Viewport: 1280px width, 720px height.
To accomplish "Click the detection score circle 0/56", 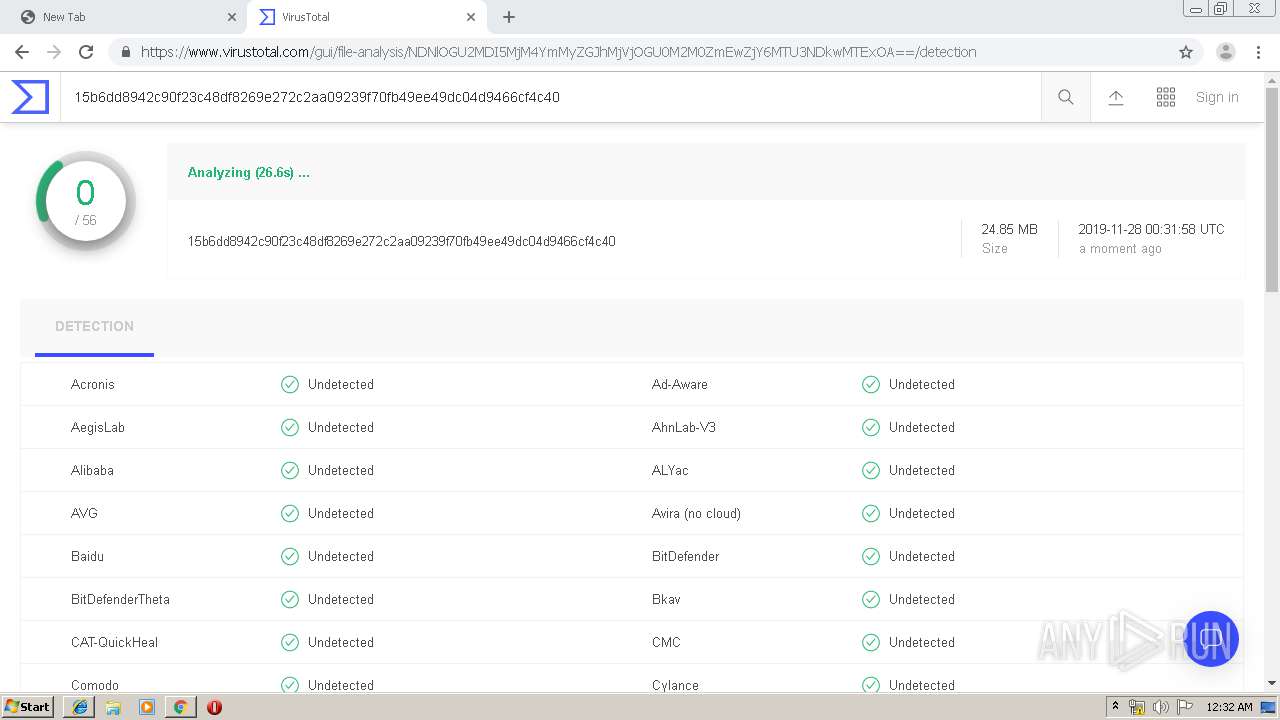I will (86, 201).
